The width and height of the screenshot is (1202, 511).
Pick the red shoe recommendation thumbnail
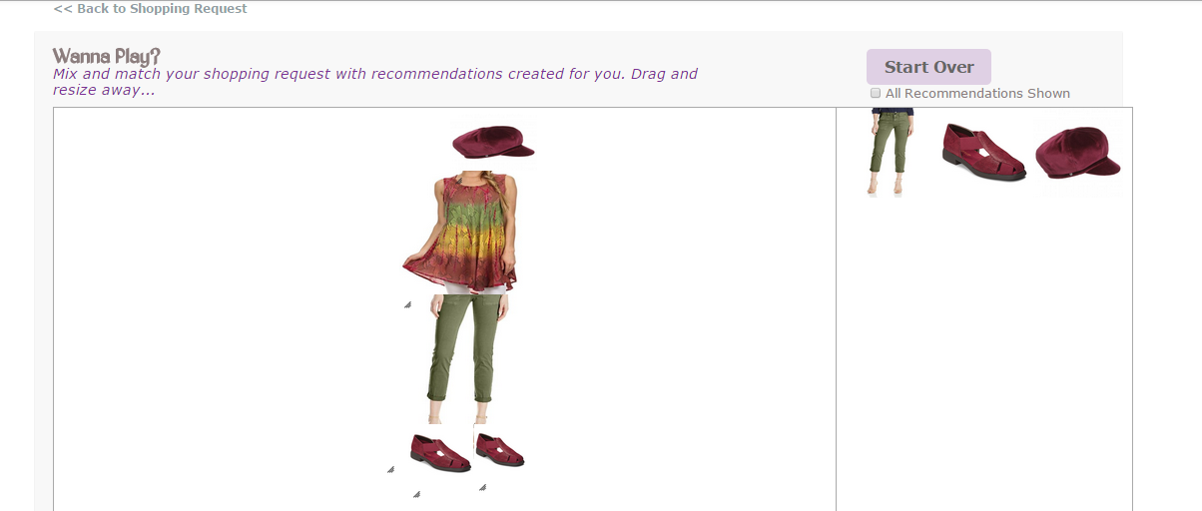(984, 151)
